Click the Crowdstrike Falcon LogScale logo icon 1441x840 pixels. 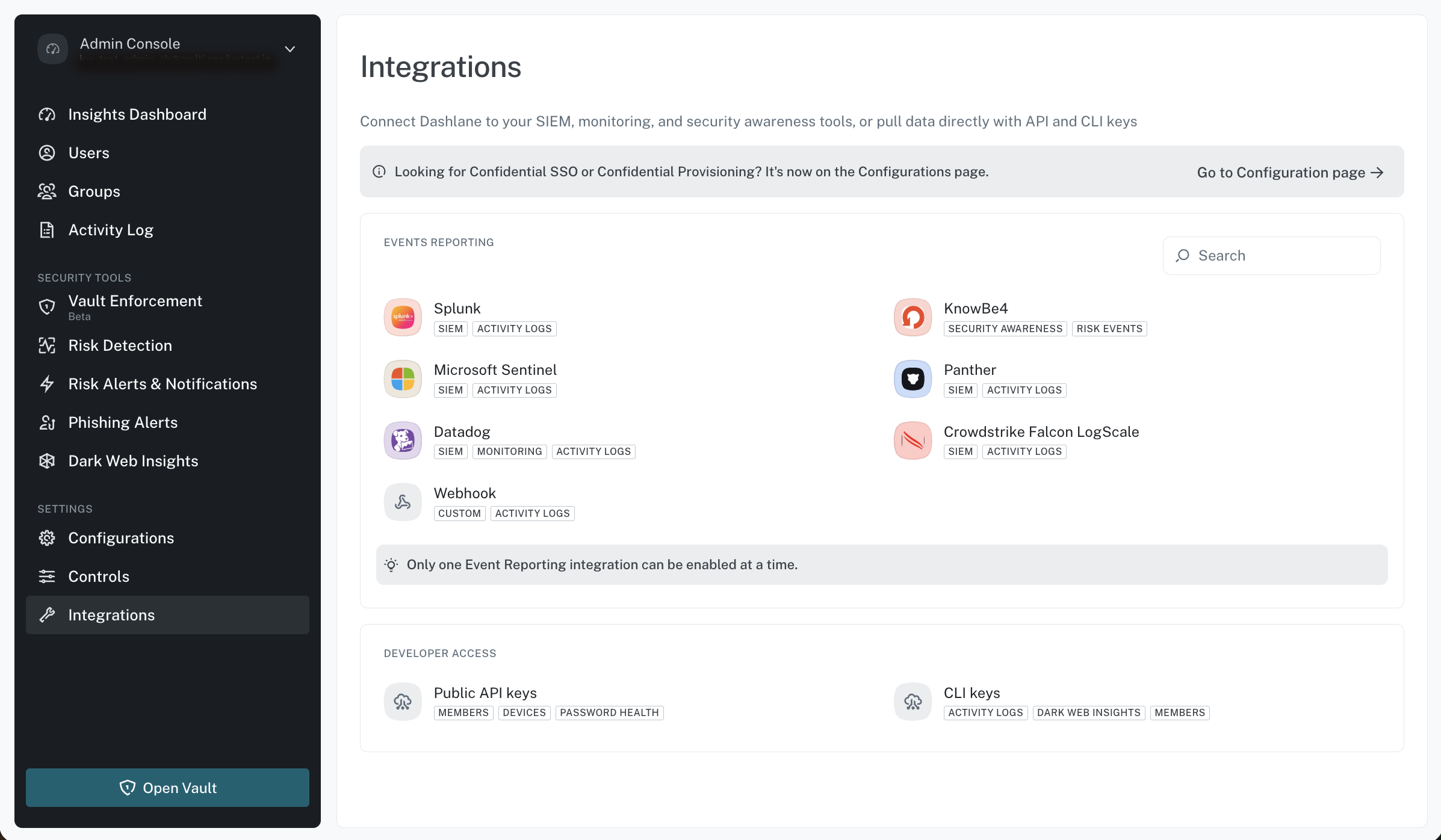tap(913, 440)
